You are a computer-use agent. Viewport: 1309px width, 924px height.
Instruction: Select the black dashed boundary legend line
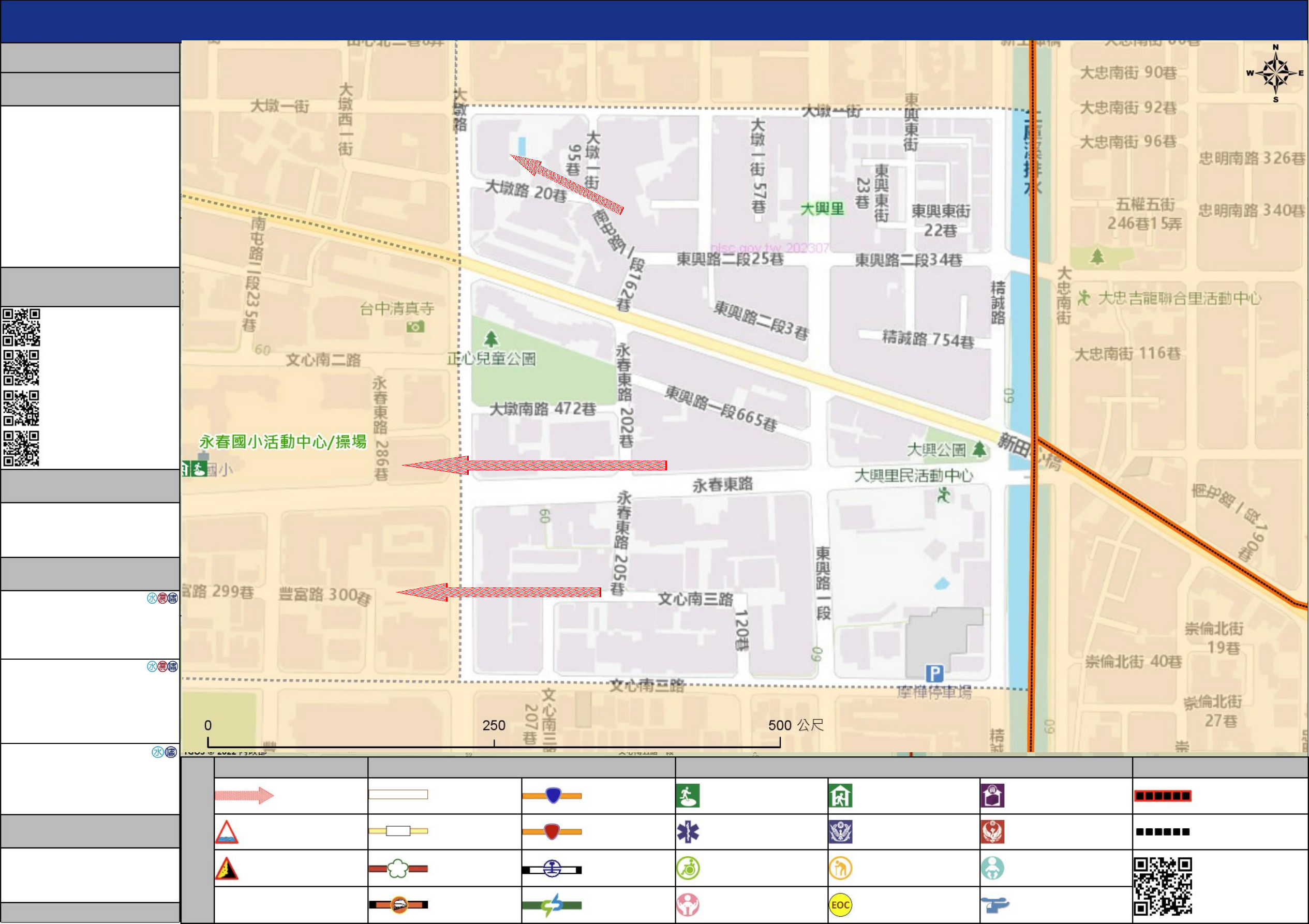tap(1163, 832)
